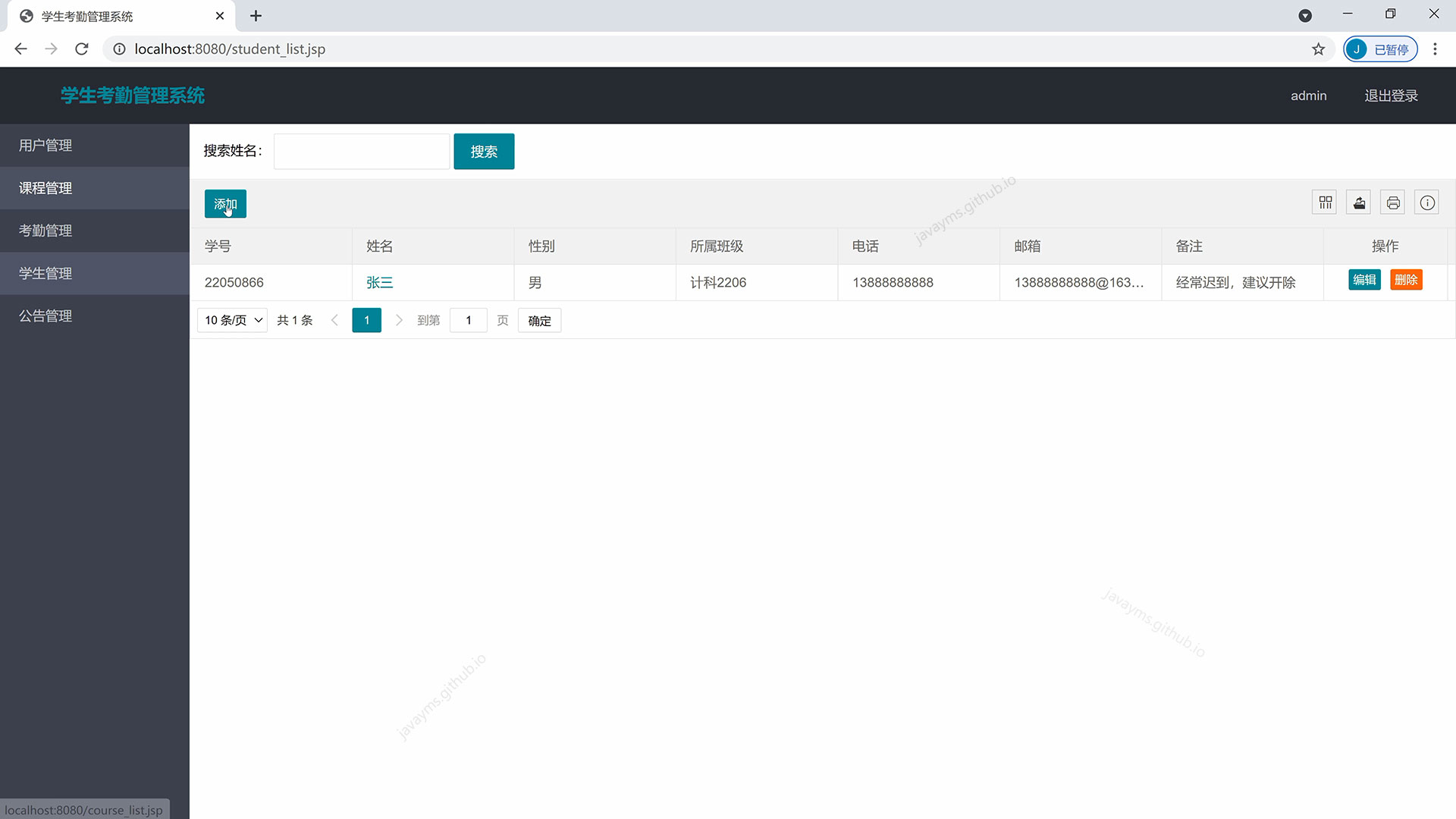Click inside the 搜索姓名 input field
Image resolution: width=1456 pixels, height=819 pixels.
point(361,151)
